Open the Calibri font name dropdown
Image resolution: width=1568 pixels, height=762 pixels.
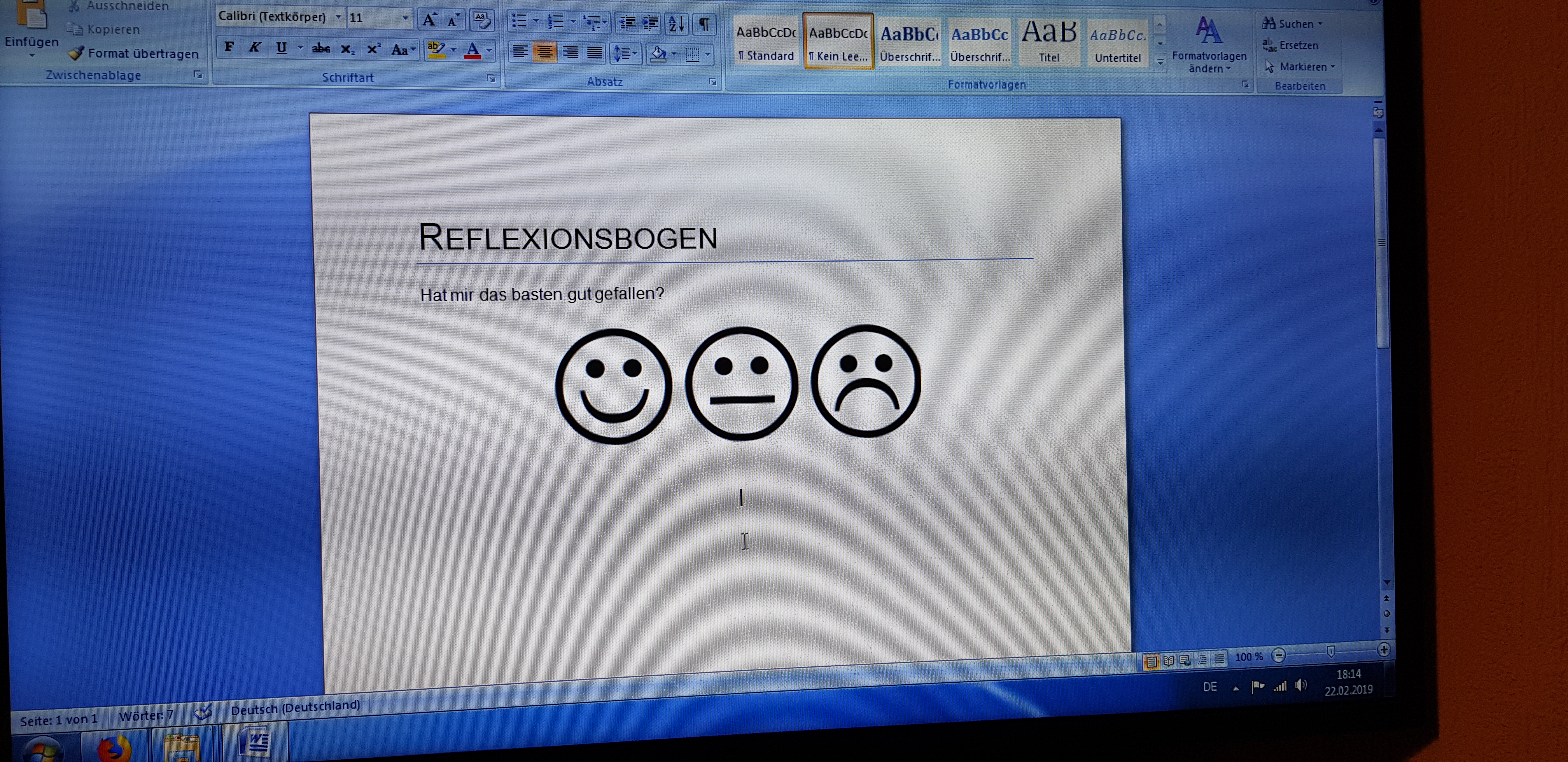338,17
